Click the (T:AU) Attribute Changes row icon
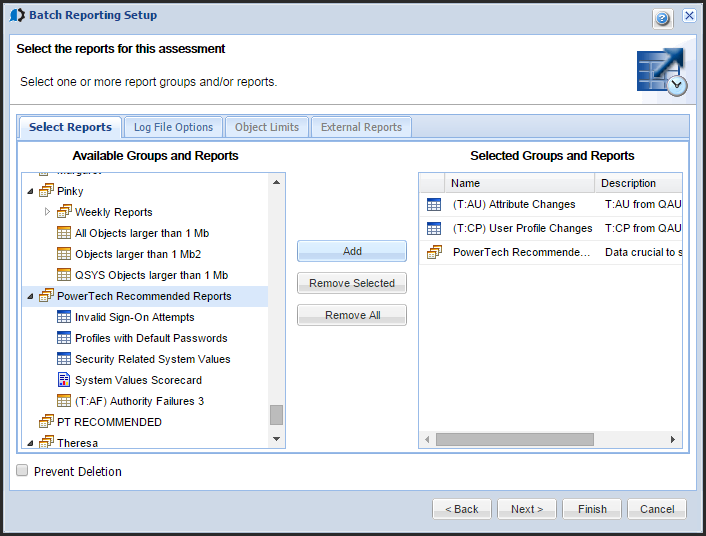706x536 pixels. [434, 204]
